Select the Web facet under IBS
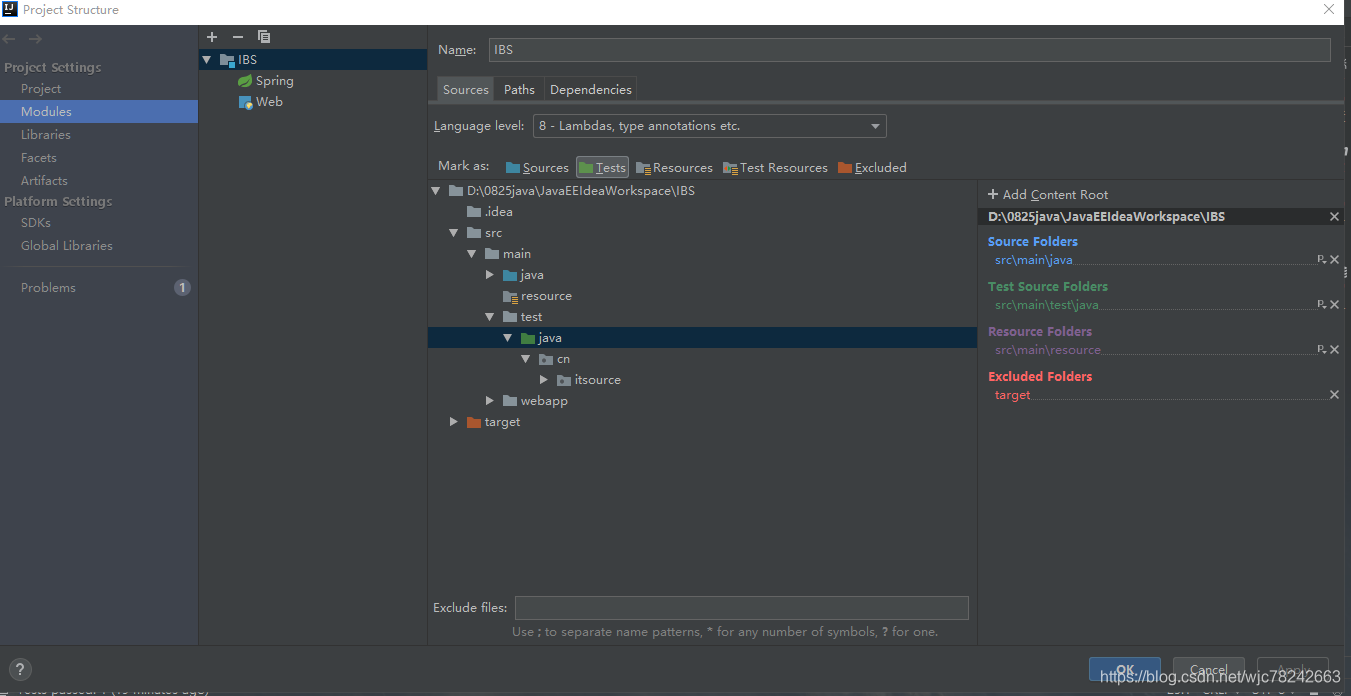 pyautogui.click(x=267, y=101)
